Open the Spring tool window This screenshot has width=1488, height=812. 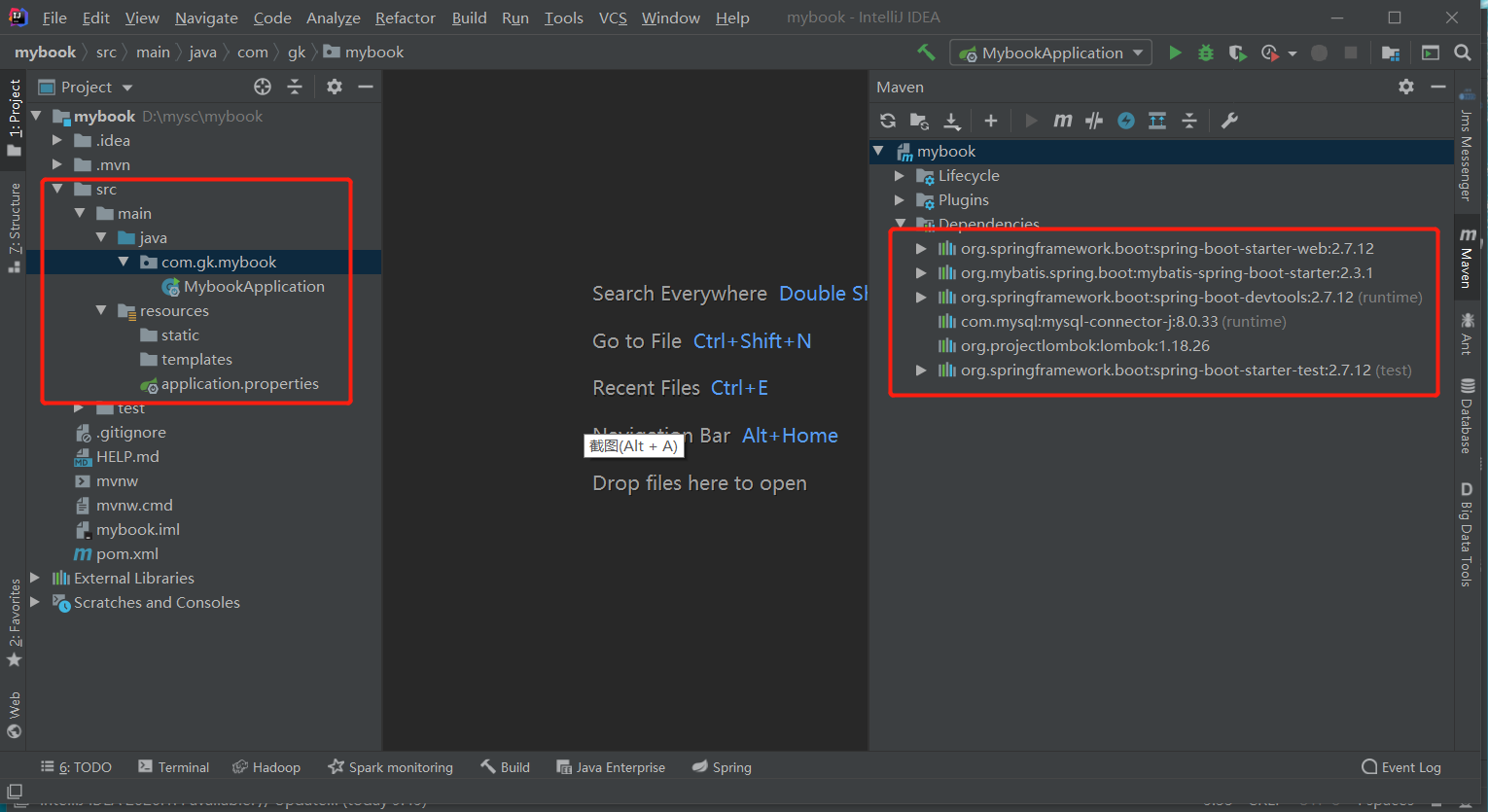pyautogui.click(x=722, y=767)
